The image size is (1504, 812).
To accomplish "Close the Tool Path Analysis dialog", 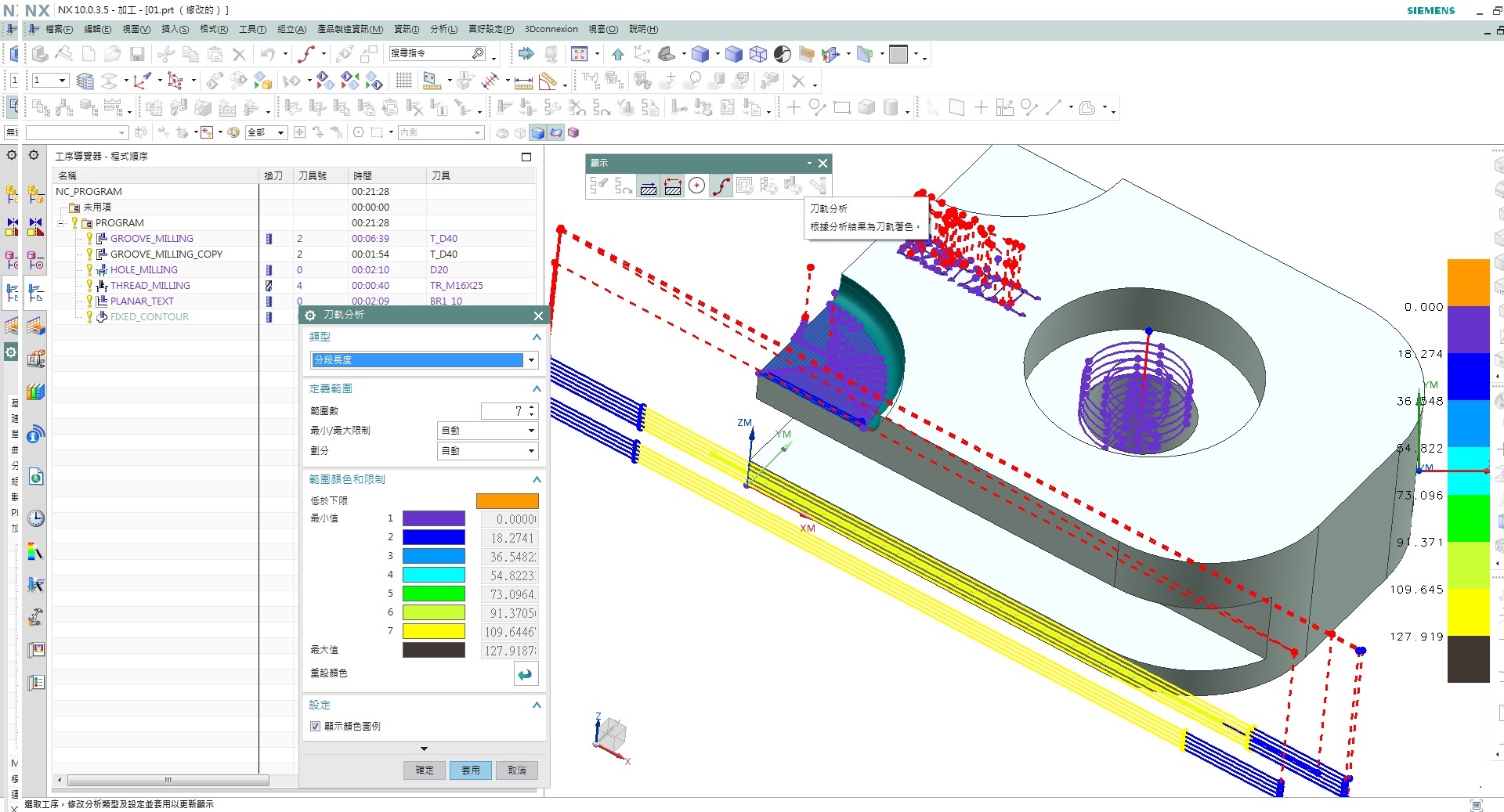I will tap(538, 316).
